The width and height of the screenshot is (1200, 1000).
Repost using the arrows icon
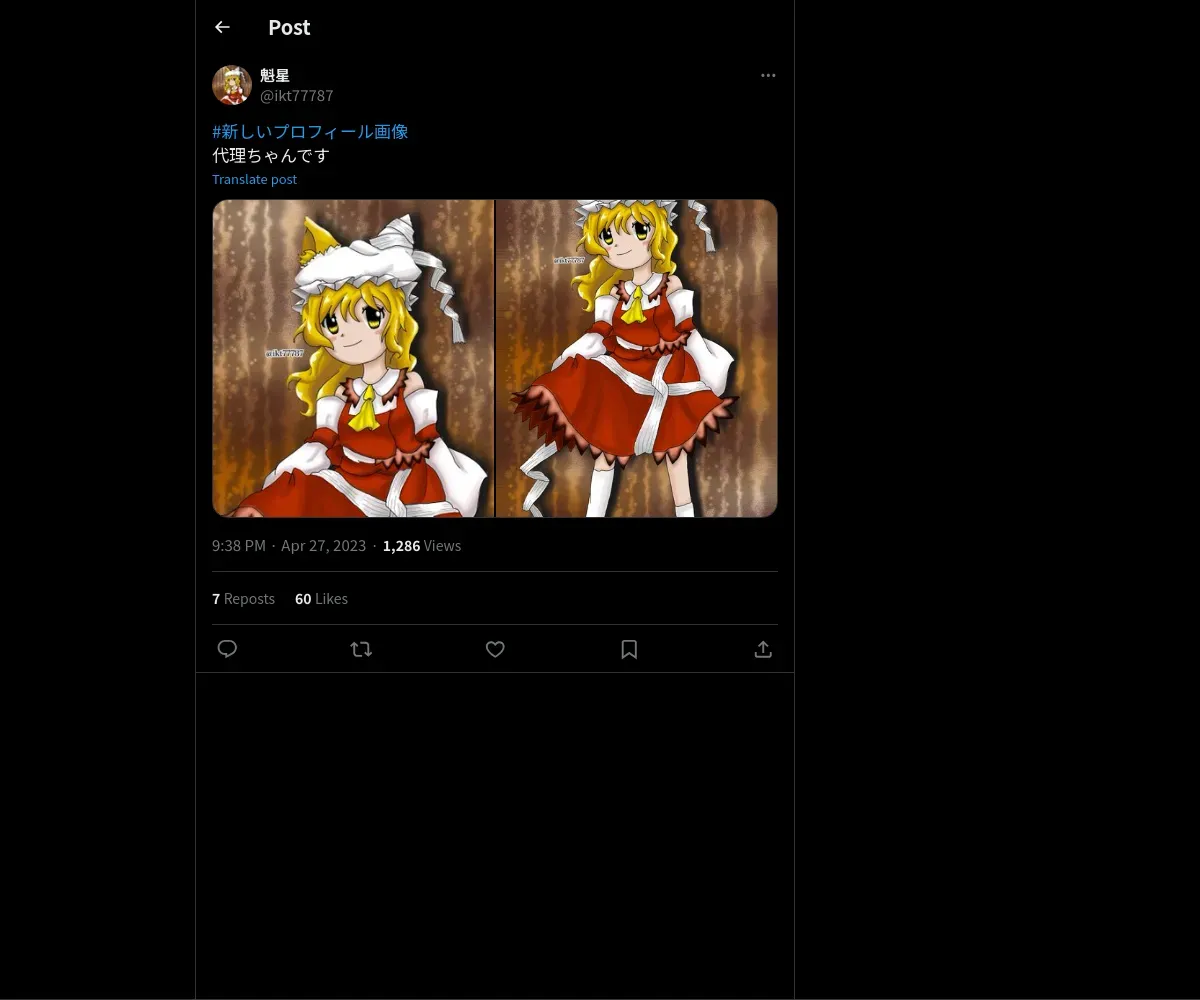361,649
